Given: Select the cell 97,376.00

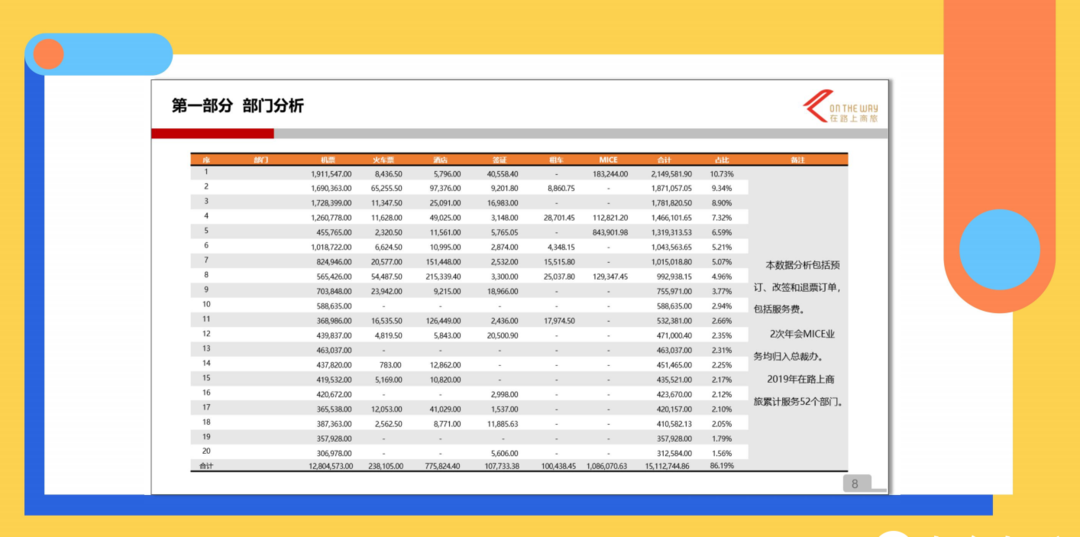Looking at the screenshot, I should pyautogui.click(x=445, y=188).
